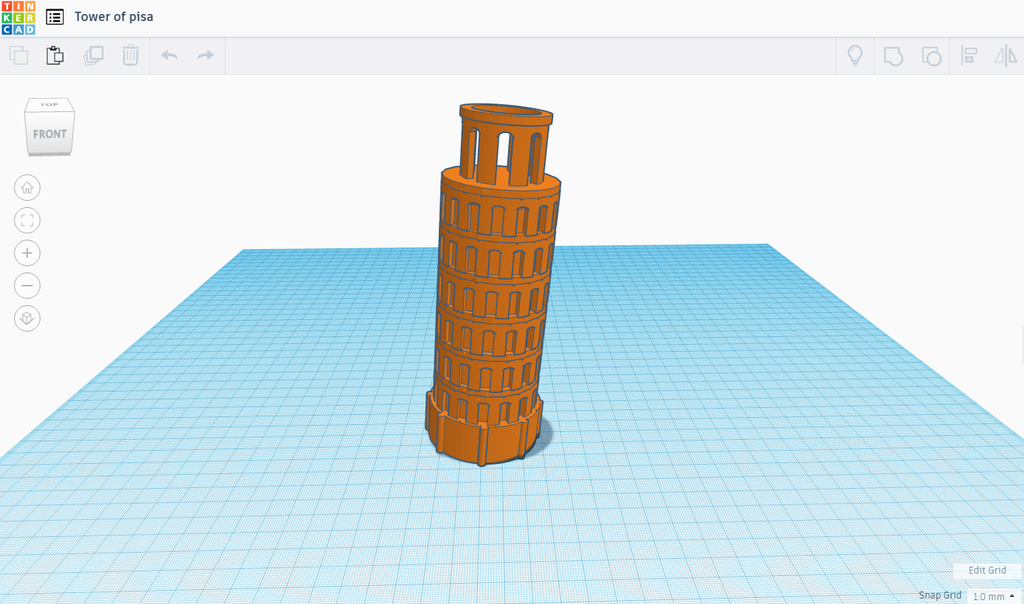Click the Paste clipboard icon

[x=55, y=56]
